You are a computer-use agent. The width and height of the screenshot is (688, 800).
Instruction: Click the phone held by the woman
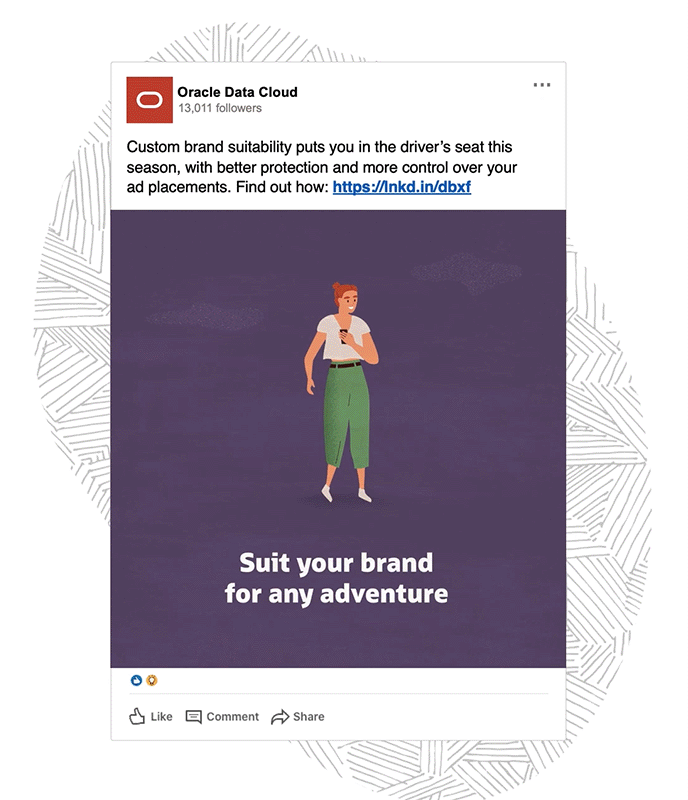point(344,336)
